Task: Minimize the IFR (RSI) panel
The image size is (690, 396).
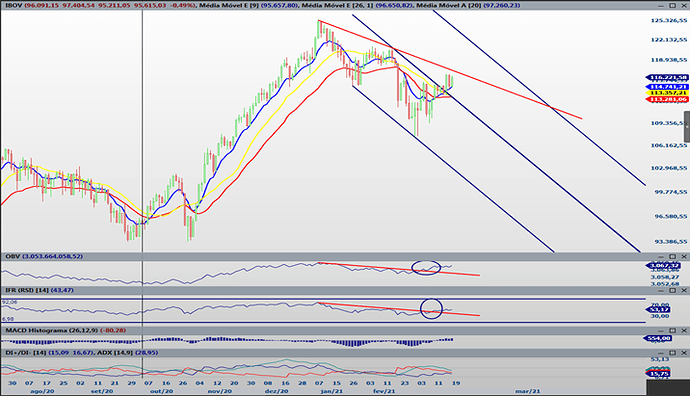Action: pos(661,290)
